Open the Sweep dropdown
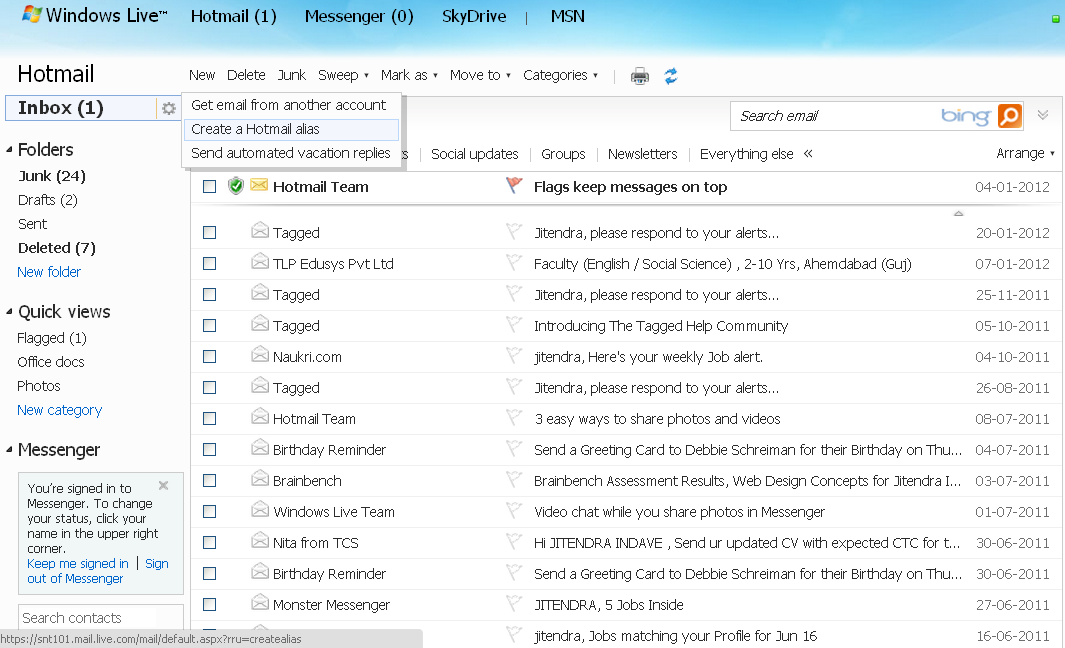 click(343, 75)
